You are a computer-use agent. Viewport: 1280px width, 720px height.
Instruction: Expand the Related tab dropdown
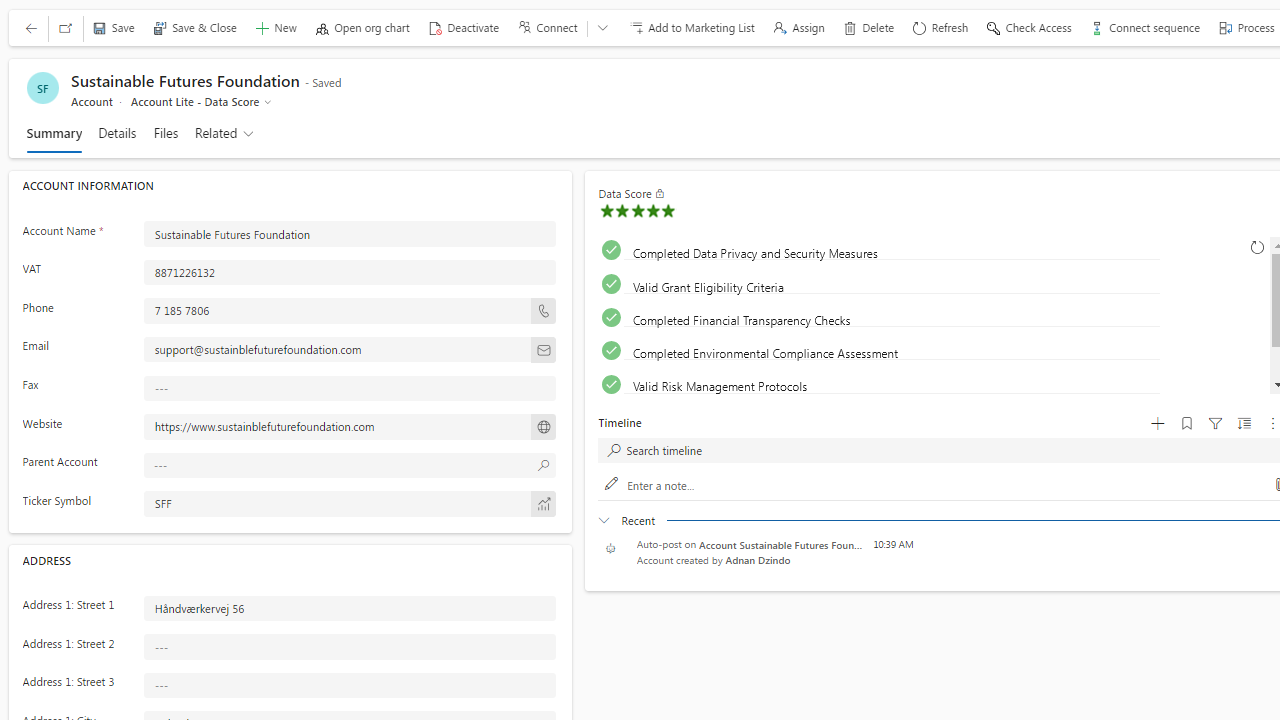point(225,133)
